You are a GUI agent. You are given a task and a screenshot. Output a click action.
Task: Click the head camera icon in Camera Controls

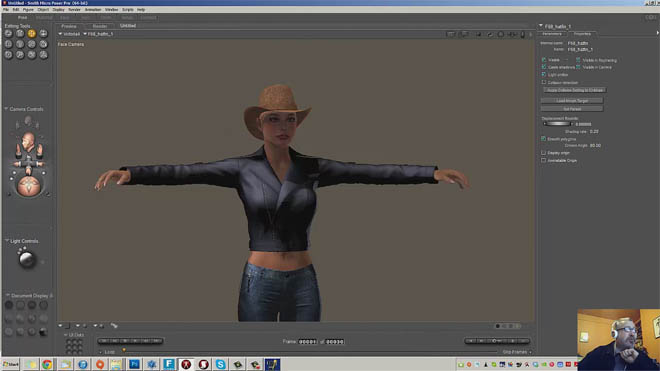pos(28,142)
